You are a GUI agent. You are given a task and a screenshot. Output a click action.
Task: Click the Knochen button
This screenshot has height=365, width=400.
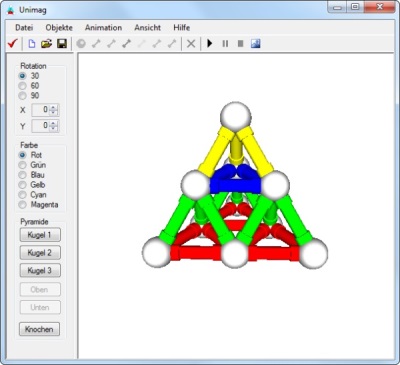[39, 329]
